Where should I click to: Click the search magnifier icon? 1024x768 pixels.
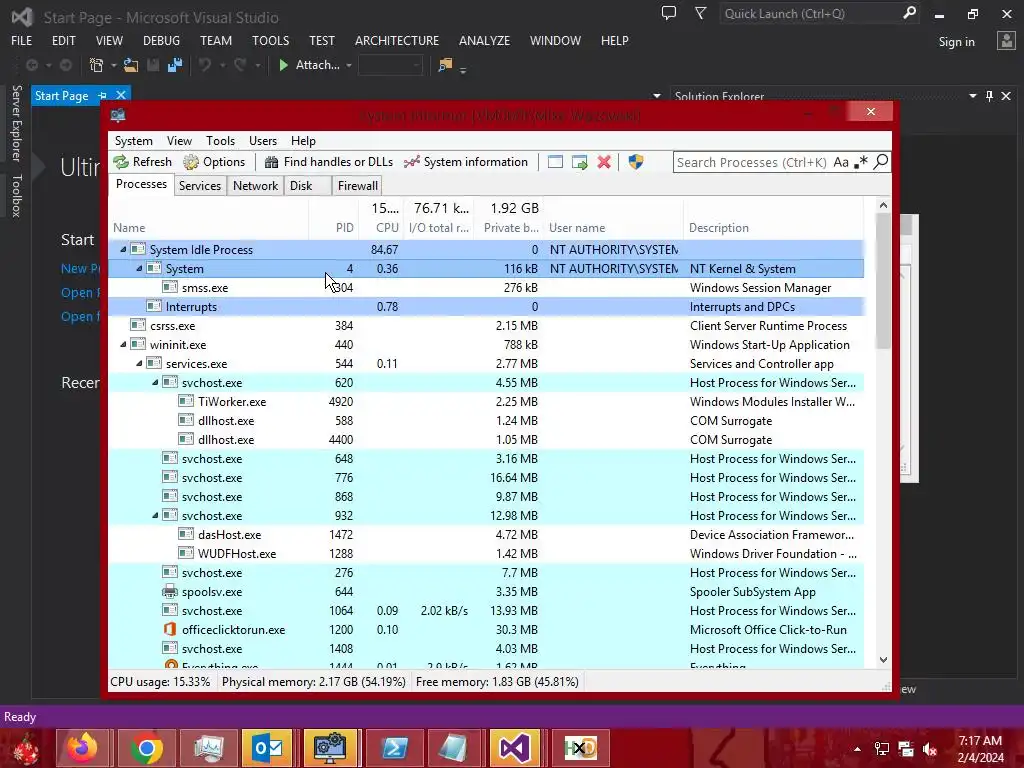pyautogui.click(x=880, y=161)
